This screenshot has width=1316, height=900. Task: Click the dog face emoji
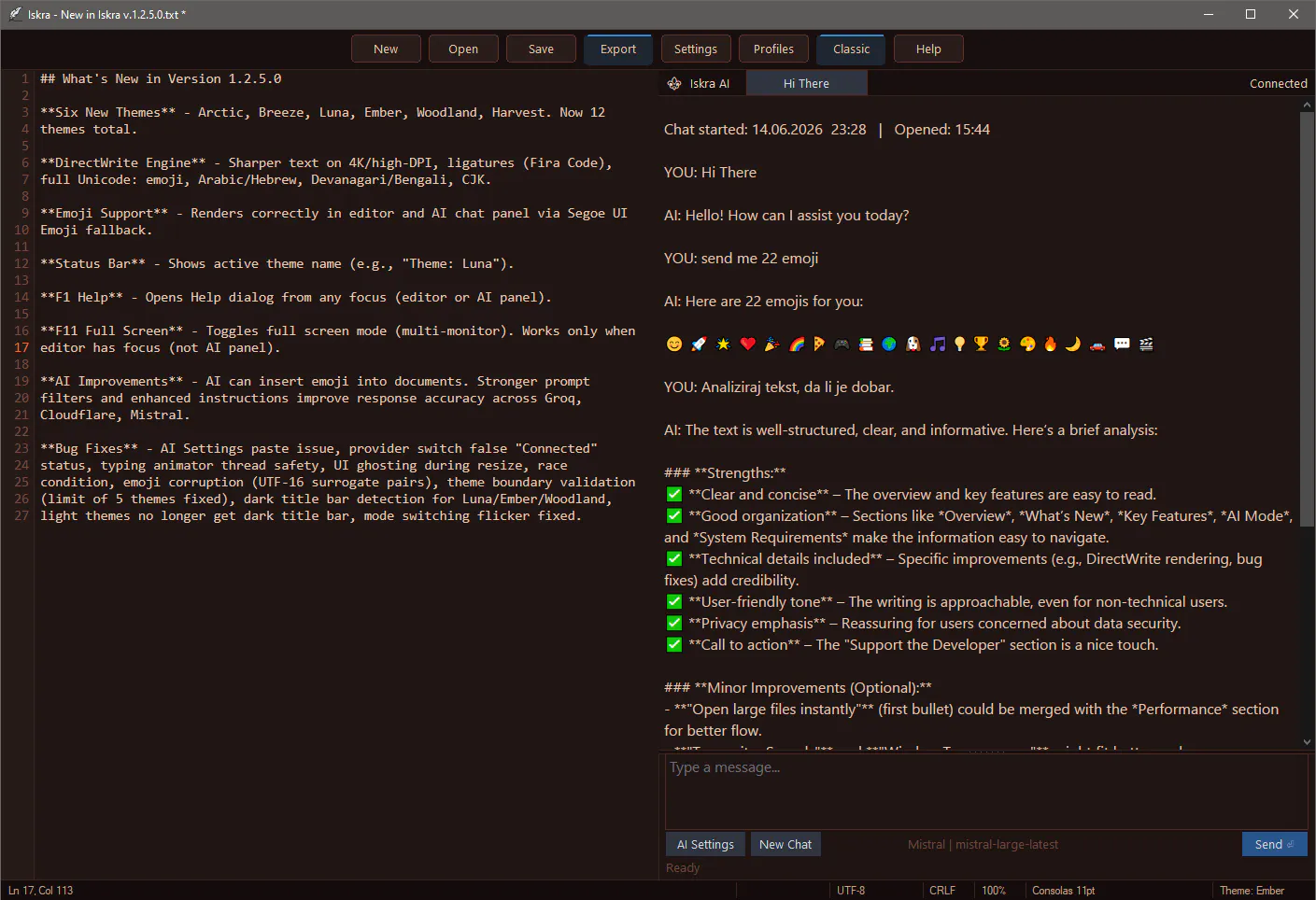click(x=913, y=344)
